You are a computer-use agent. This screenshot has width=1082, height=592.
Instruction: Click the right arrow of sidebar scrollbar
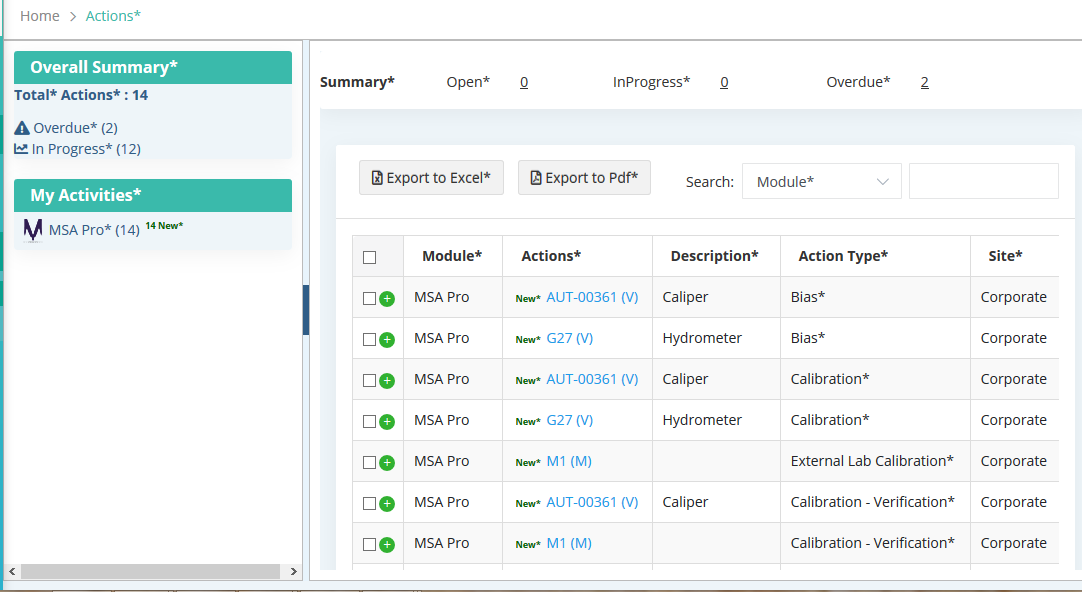tap(293, 571)
